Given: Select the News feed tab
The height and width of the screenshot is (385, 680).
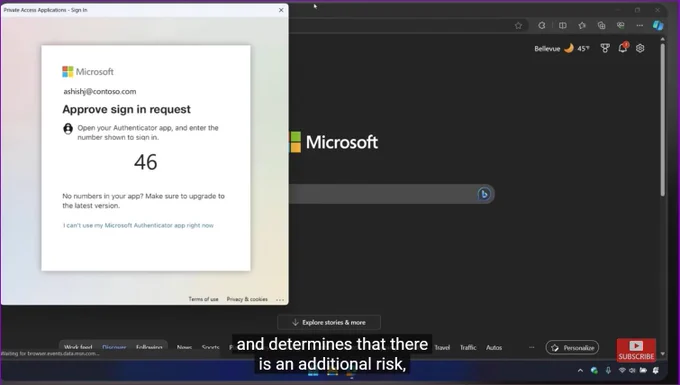Looking at the screenshot, I should click(184, 347).
